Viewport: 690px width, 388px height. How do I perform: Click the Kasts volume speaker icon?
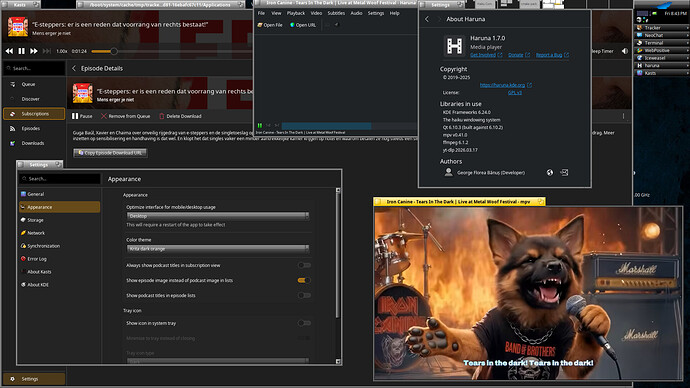coord(625,51)
